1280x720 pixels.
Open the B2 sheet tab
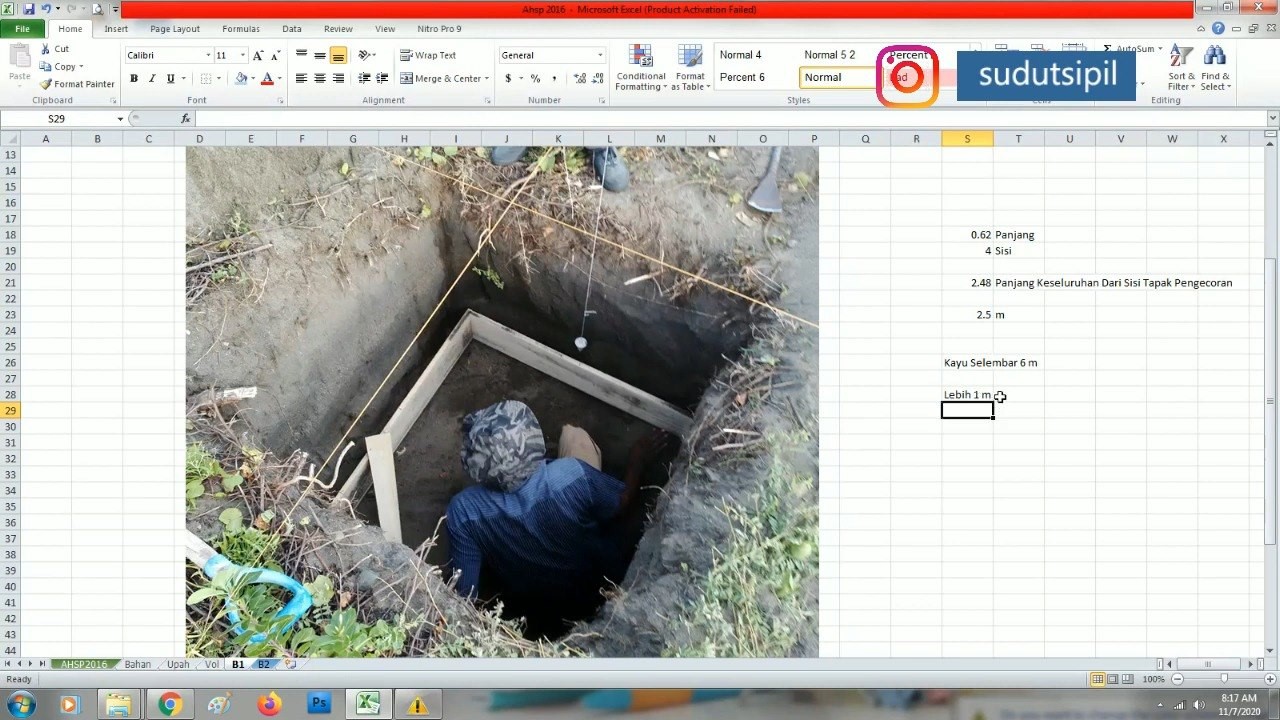(x=264, y=664)
